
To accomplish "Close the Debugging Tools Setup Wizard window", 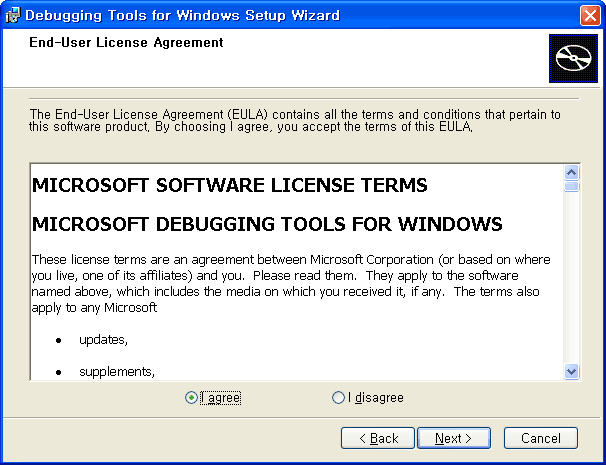I will 590,15.
